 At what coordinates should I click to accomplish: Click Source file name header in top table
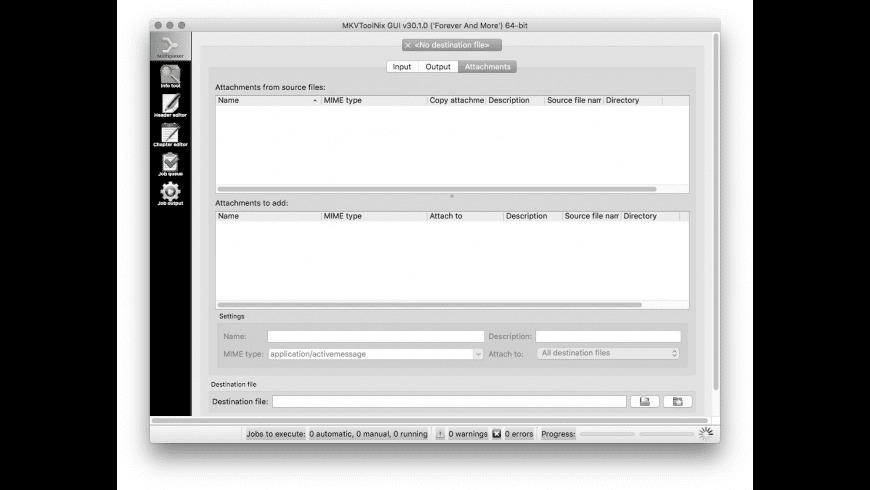pos(574,100)
